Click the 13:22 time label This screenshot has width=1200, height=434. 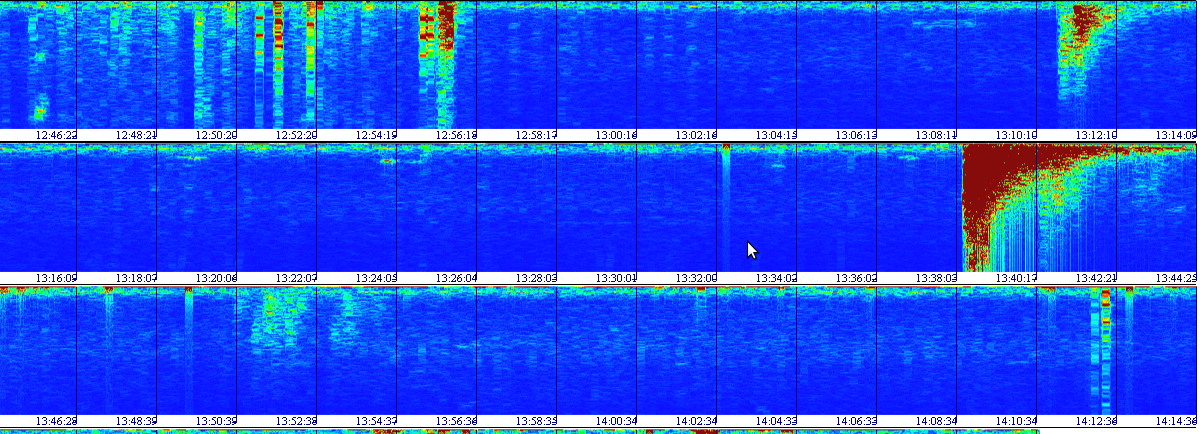(x=296, y=278)
